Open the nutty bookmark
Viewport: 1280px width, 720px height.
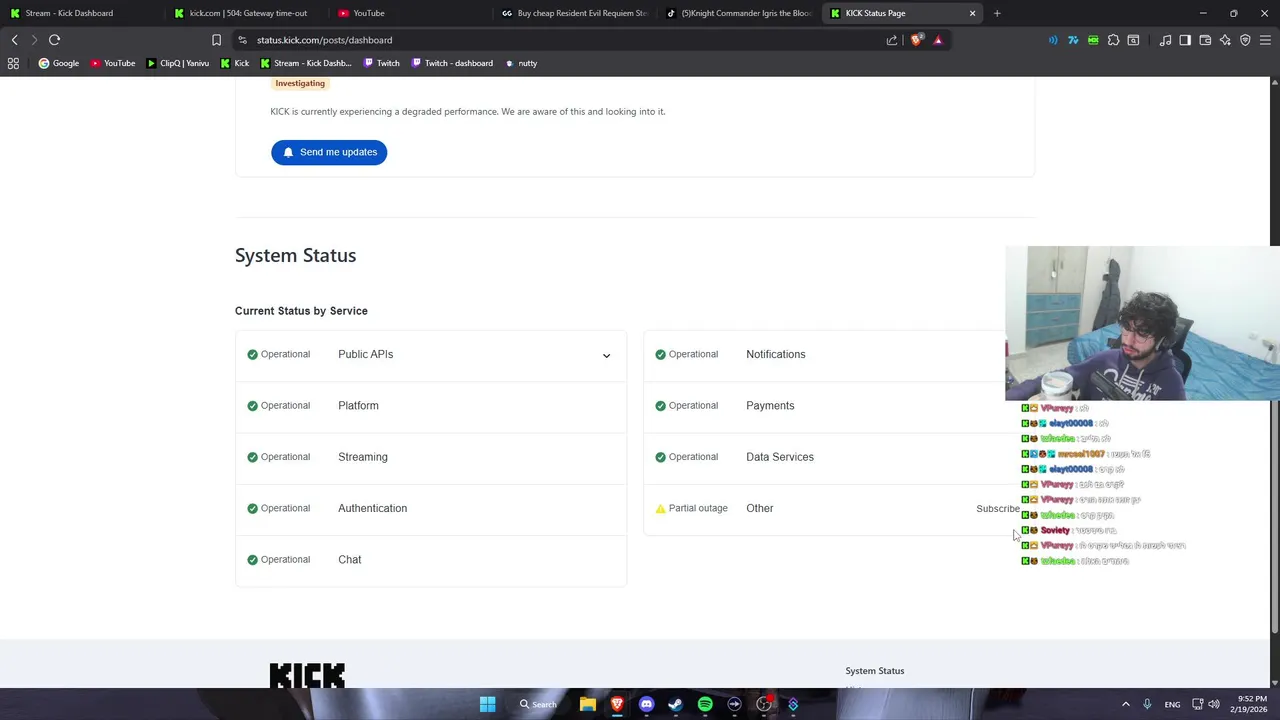(521, 63)
